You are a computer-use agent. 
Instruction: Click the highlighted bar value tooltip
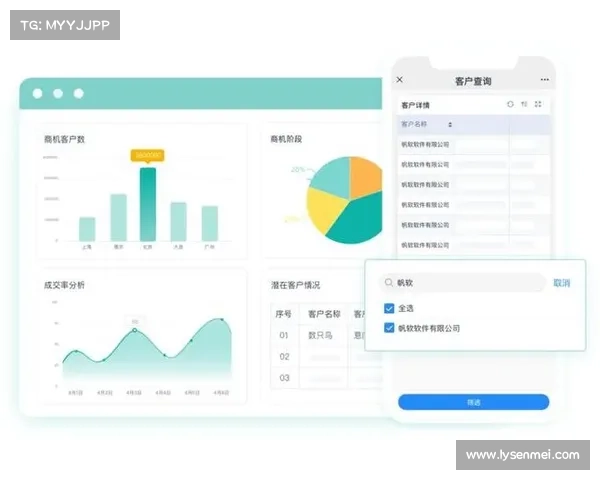tap(147, 156)
